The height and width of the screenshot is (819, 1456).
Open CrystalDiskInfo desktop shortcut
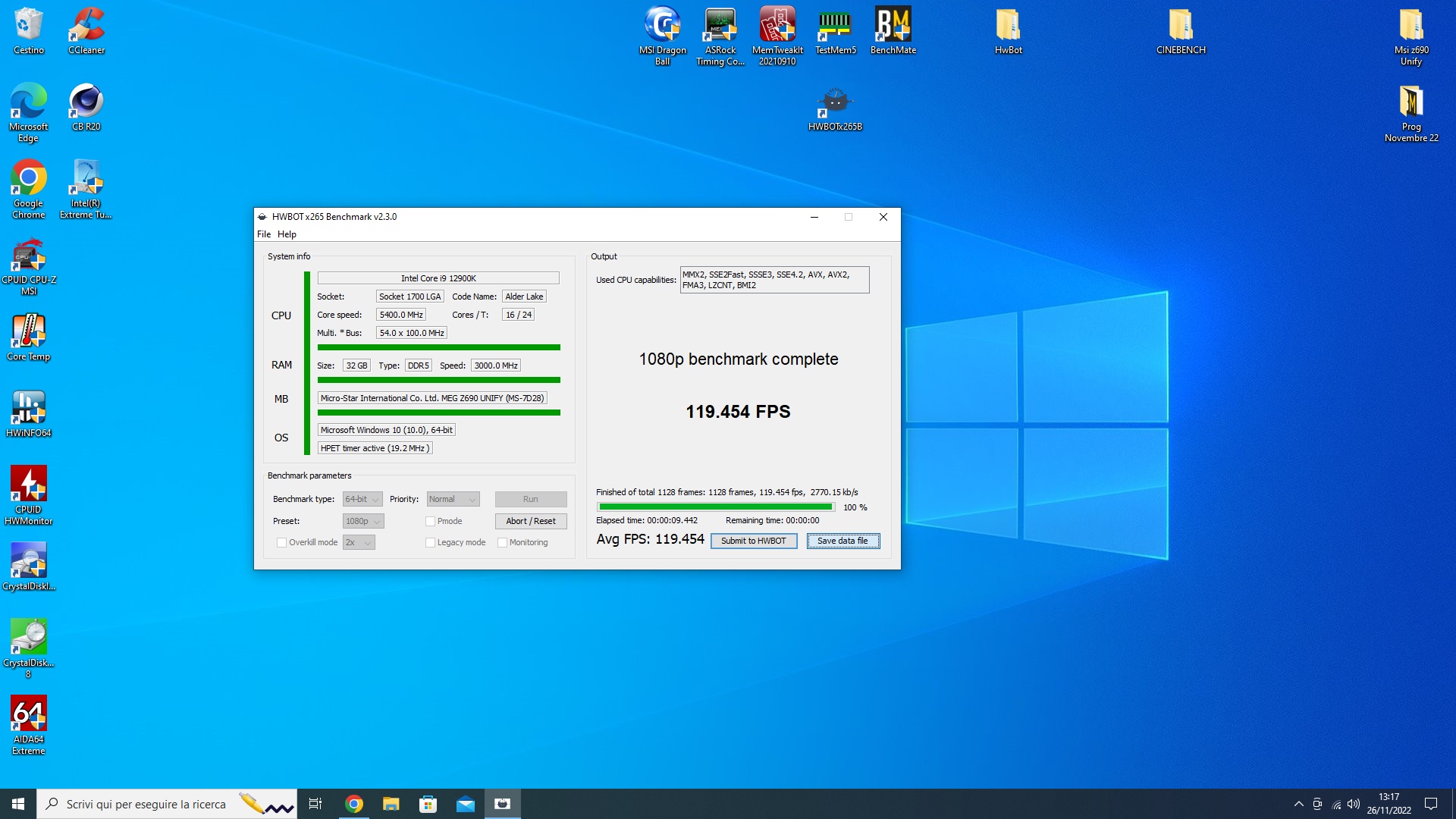pyautogui.click(x=29, y=566)
